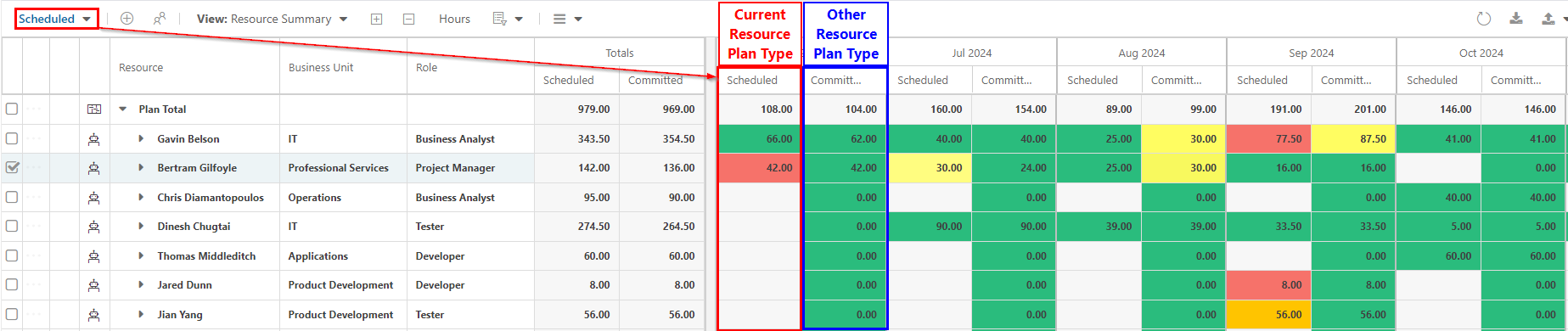The width and height of the screenshot is (1568, 331).
Task: Check the Gavin Belson row checkbox
Action: tap(12, 138)
